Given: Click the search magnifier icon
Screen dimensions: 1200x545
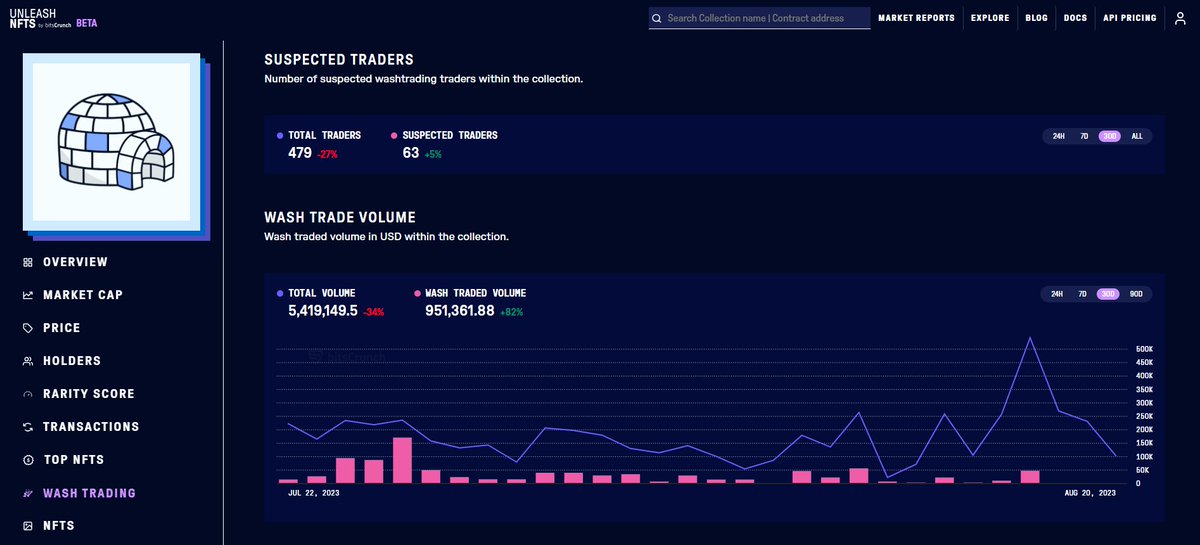Looking at the screenshot, I should pyautogui.click(x=657, y=18).
